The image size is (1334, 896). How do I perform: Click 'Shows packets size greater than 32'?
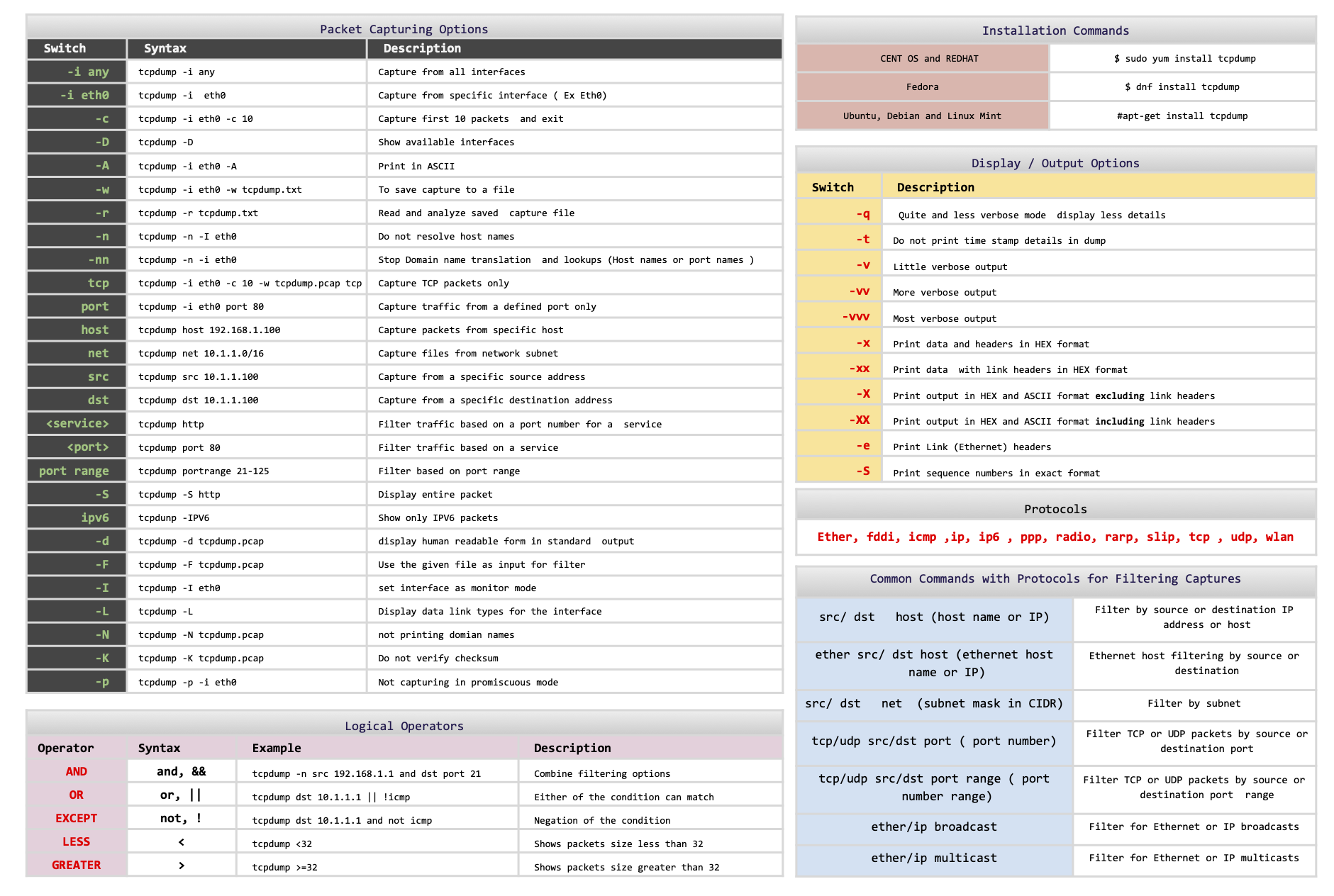point(626,868)
